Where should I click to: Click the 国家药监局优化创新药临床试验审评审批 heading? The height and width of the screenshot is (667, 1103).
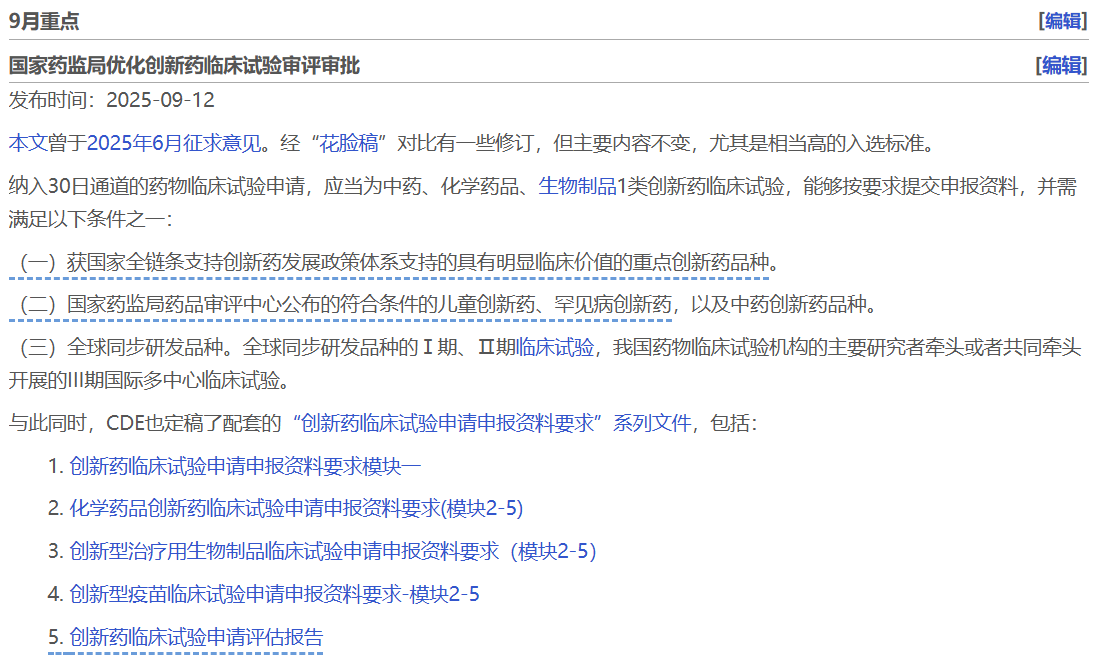click(x=184, y=66)
